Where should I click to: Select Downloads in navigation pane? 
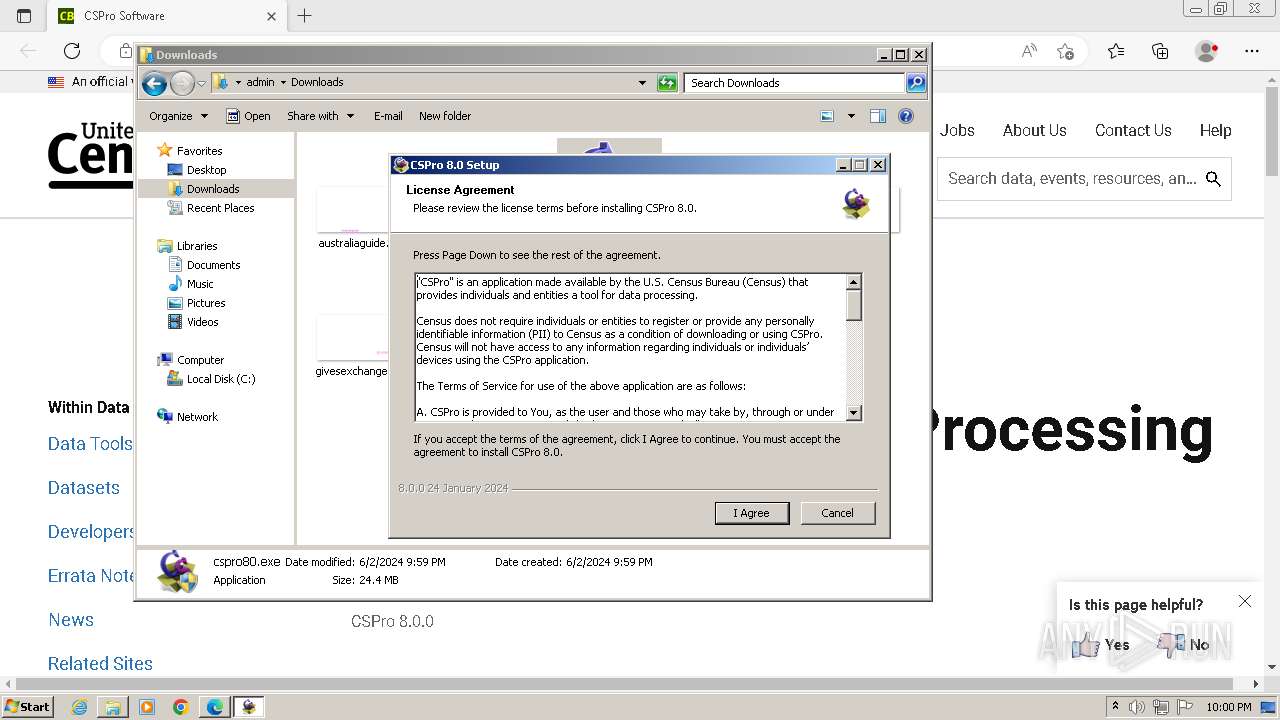[213, 189]
